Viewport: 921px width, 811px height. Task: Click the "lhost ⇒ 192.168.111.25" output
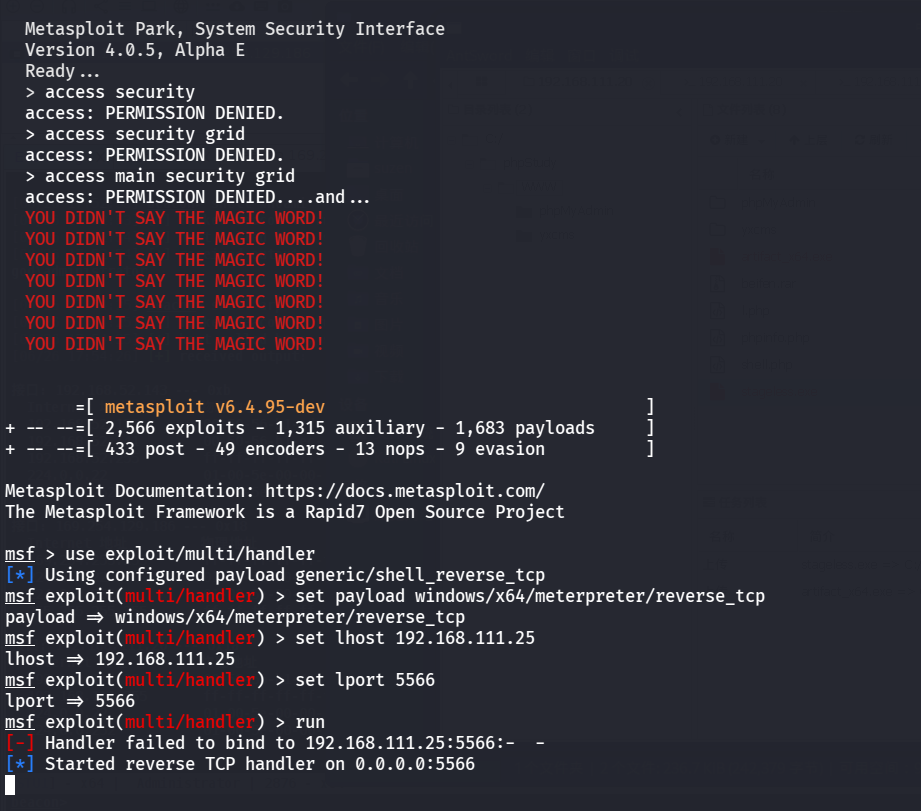tap(120, 659)
